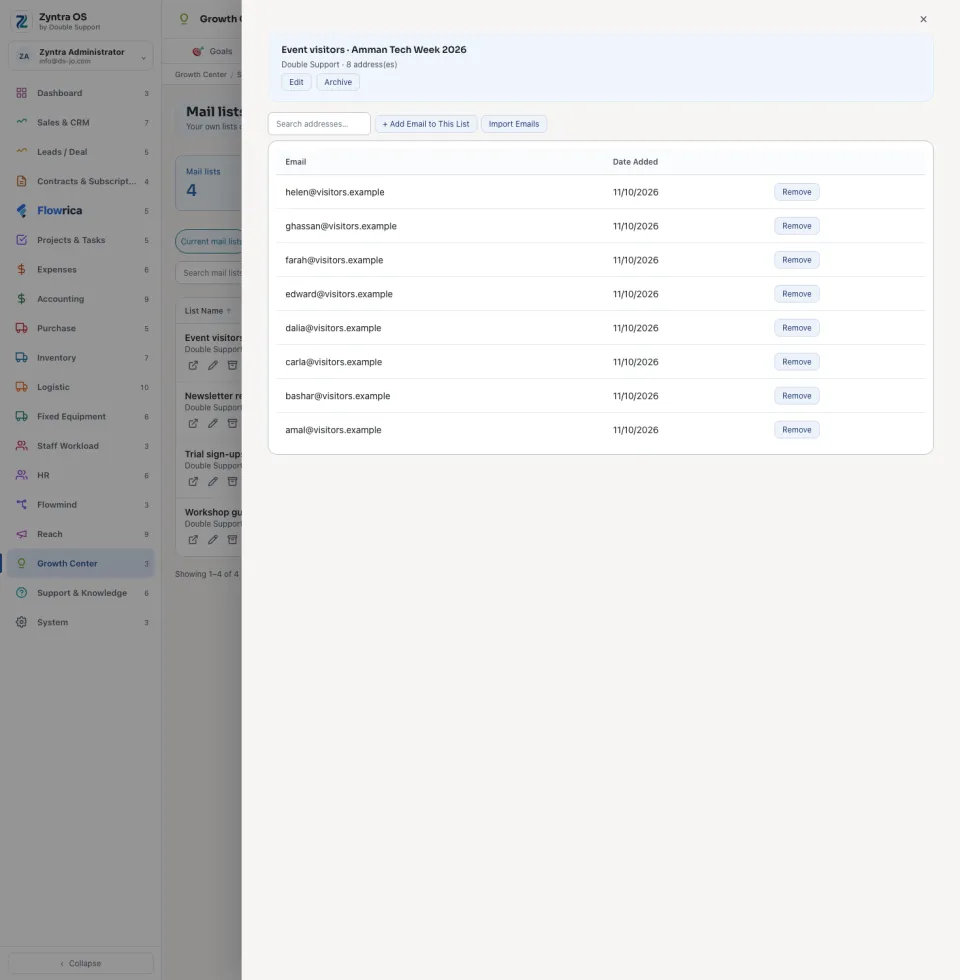960x980 pixels.
Task: Click the Expenses dollar icon
Action: 21,269
